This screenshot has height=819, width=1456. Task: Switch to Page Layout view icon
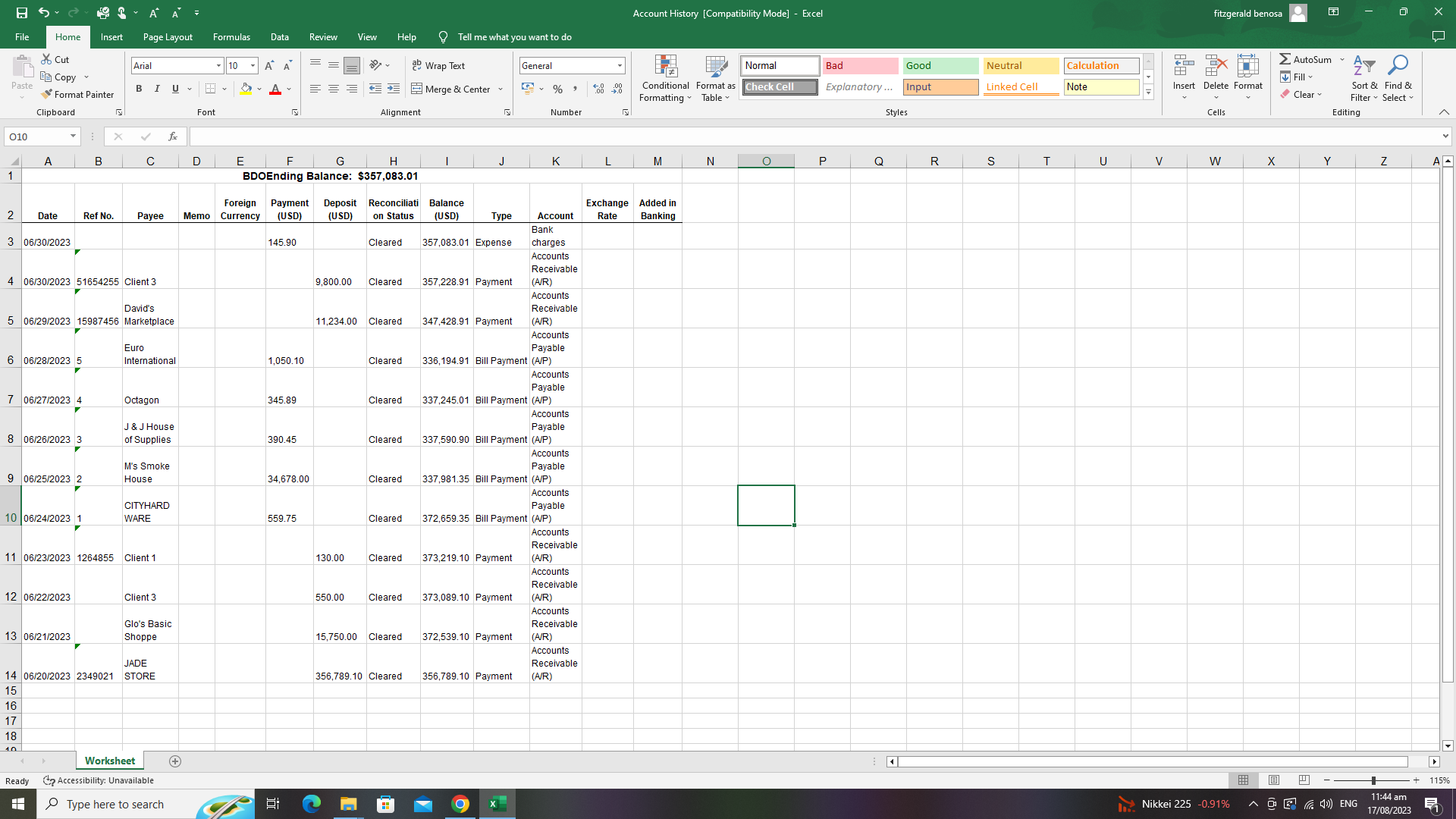(x=1274, y=780)
